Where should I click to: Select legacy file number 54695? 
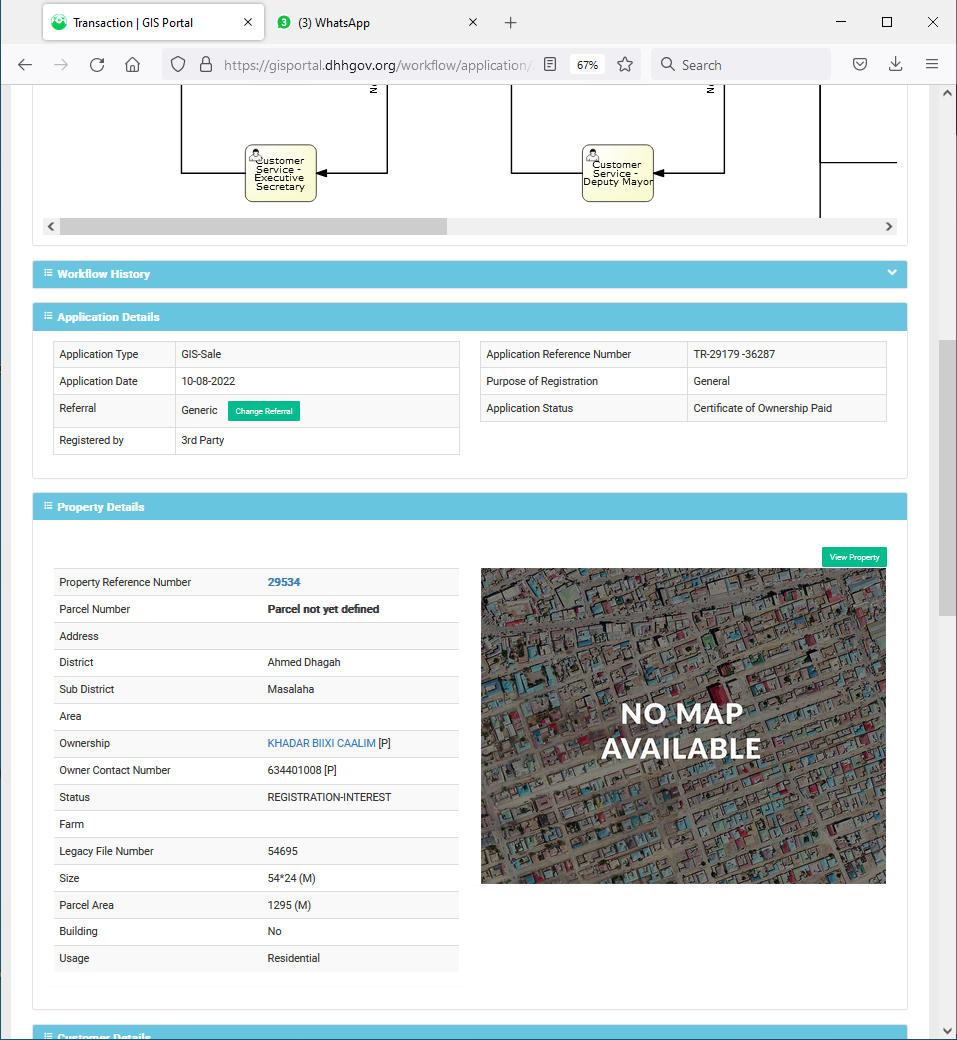click(x=283, y=851)
